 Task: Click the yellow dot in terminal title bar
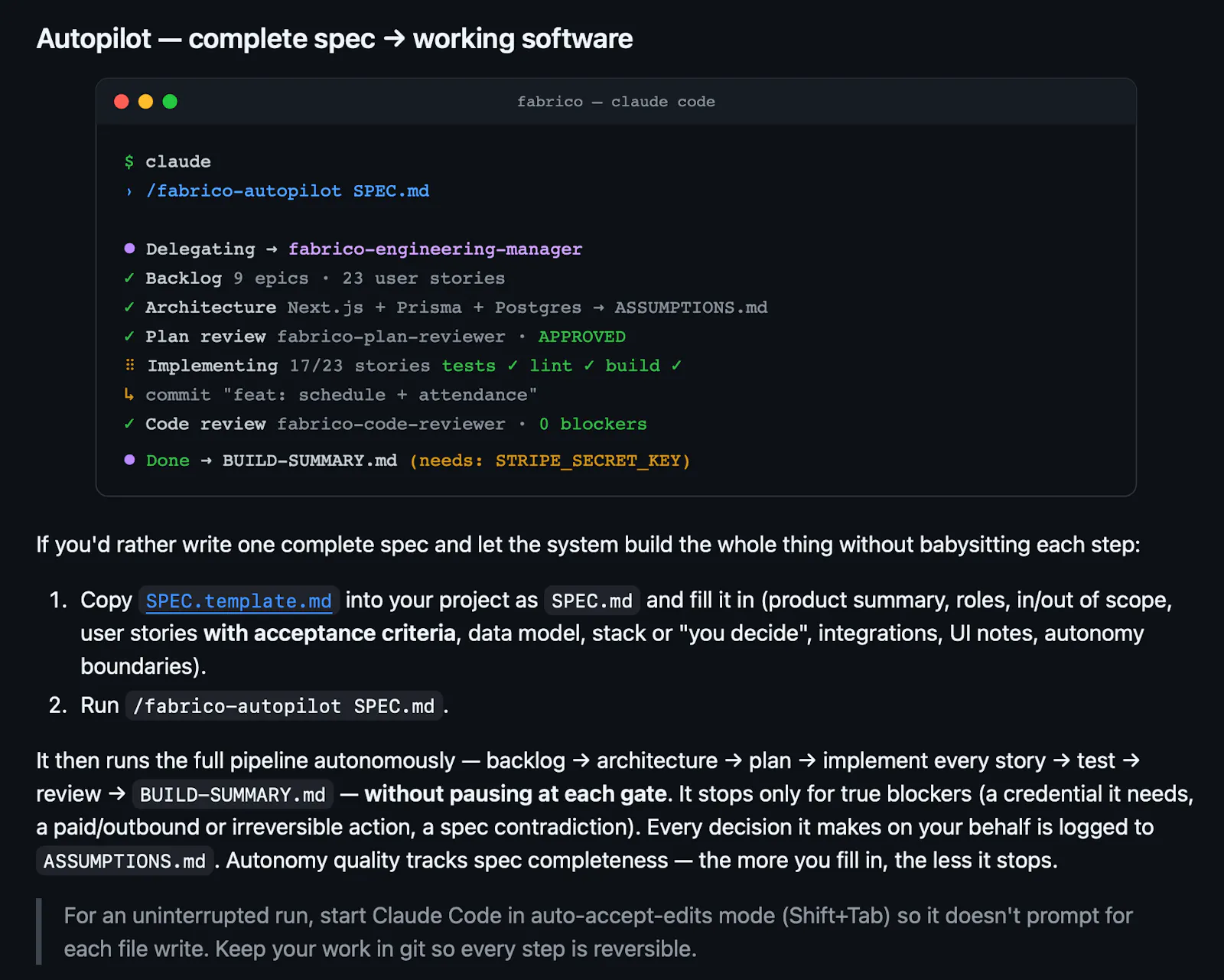[x=145, y=102]
